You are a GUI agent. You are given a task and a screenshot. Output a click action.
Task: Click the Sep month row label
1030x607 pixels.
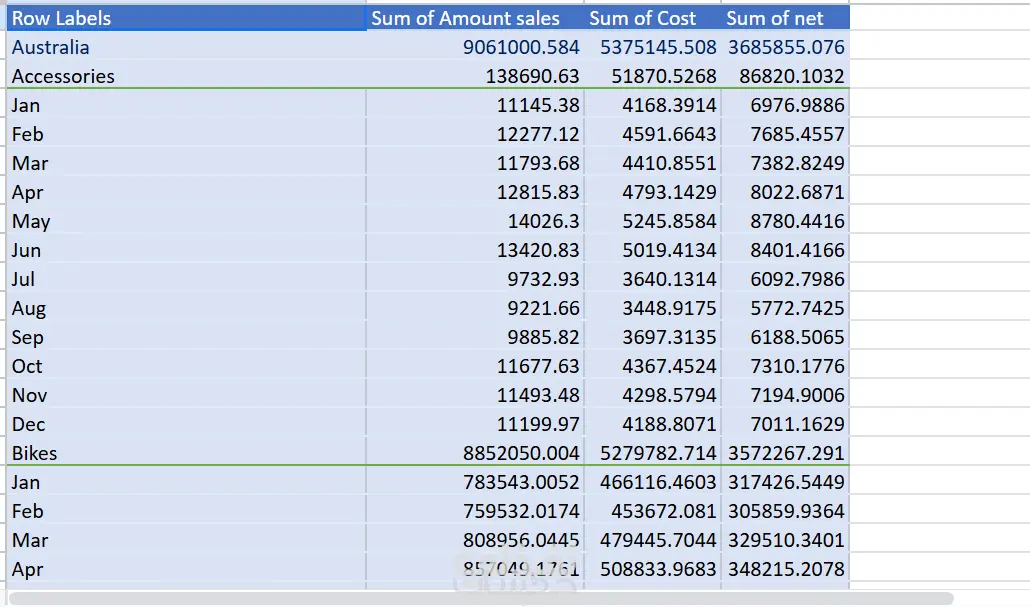coord(28,337)
